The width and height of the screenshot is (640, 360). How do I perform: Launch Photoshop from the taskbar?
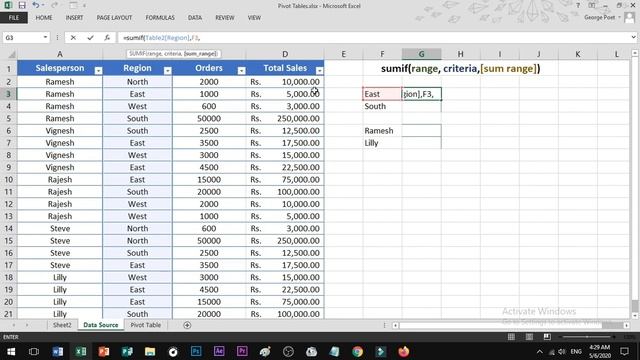(196, 351)
